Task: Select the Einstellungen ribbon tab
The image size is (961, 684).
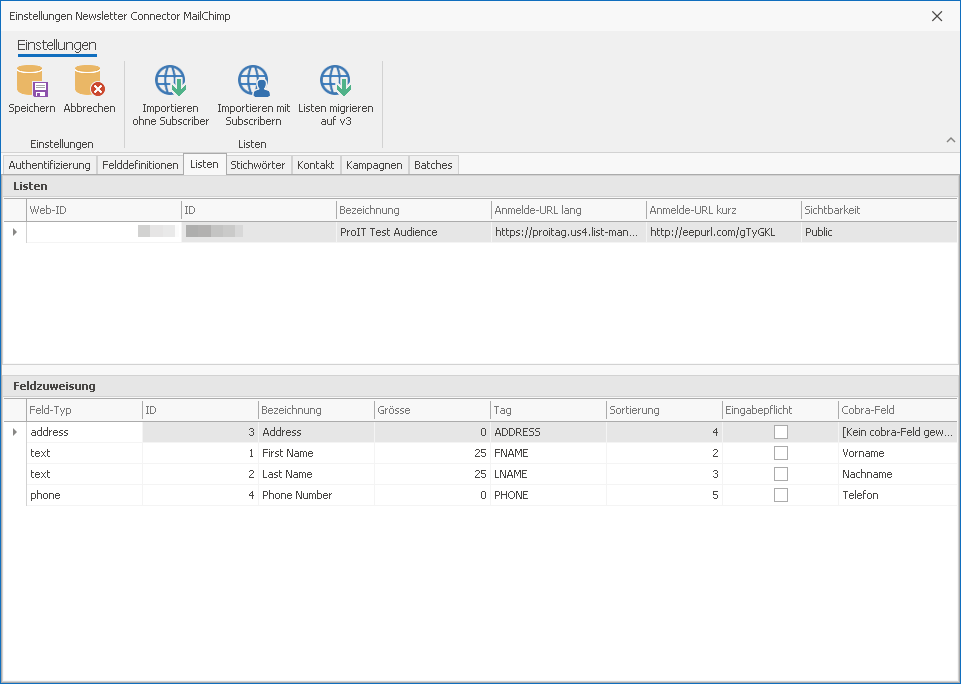Action: click(x=57, y=45)
